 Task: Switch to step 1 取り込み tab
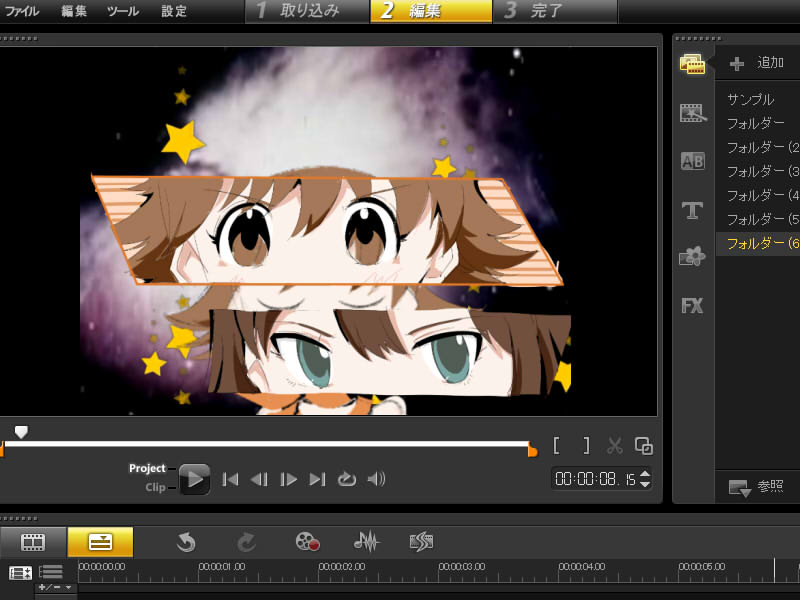tap(307, 11)
